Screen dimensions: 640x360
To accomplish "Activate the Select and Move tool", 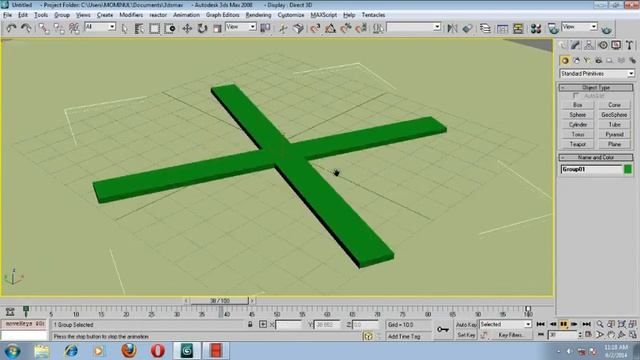I will pos(187,28).
